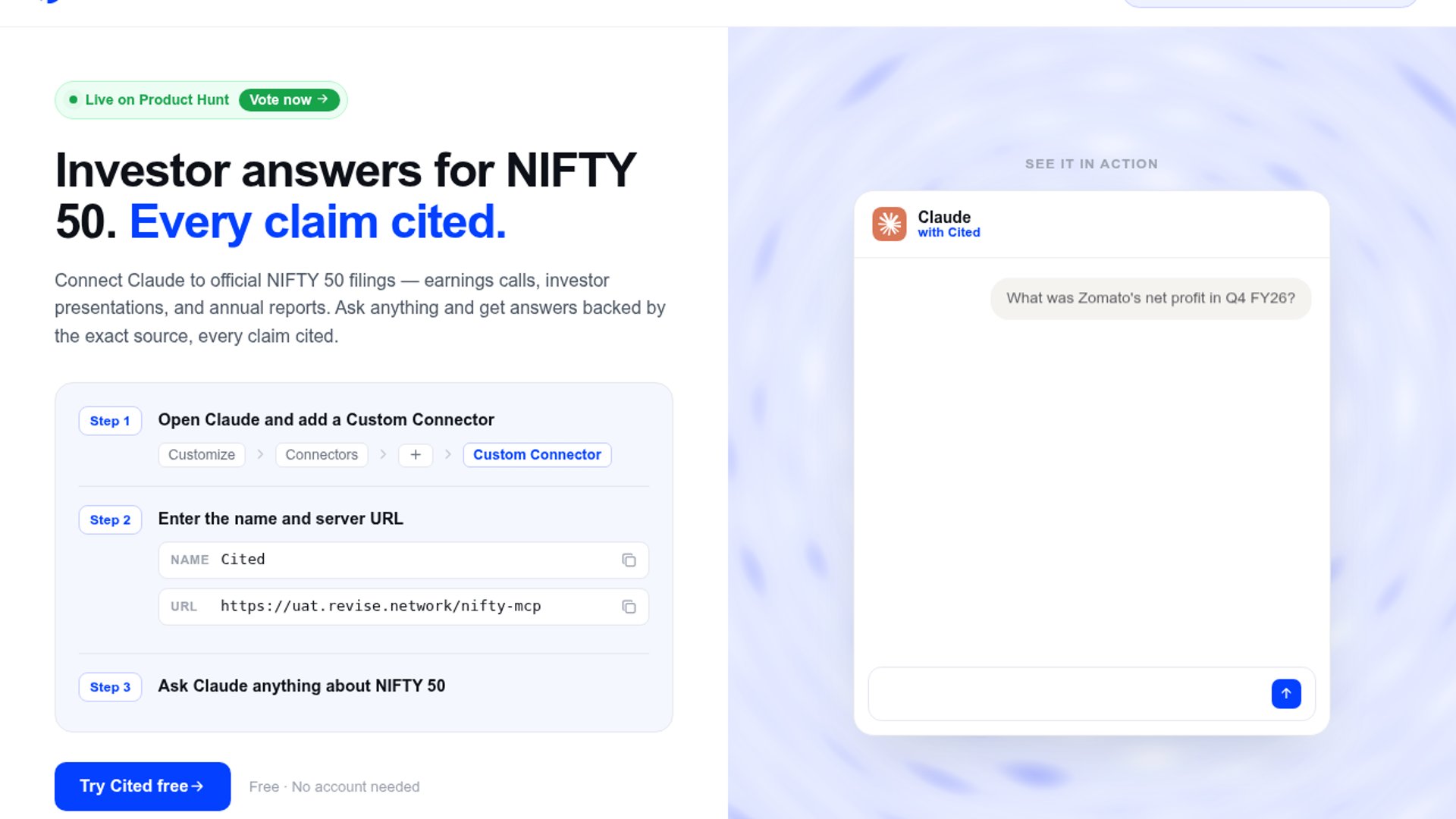This screenshot has height=819, width=1456.
Task: Click the plus chip in Step 1
Action: click(x=416, y=455)
